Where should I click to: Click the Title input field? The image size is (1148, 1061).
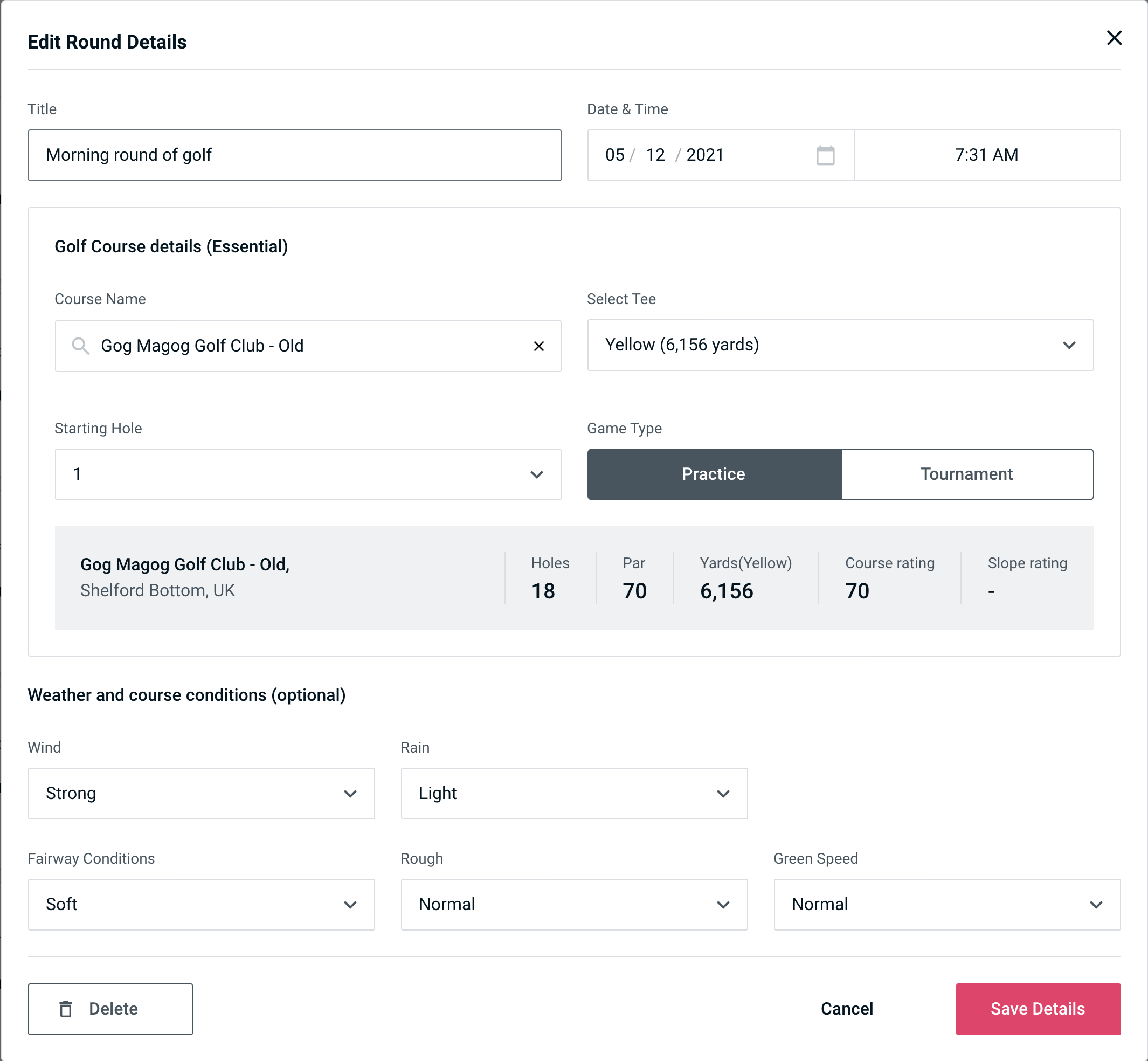pyautogui.click(x=295, y=155)
